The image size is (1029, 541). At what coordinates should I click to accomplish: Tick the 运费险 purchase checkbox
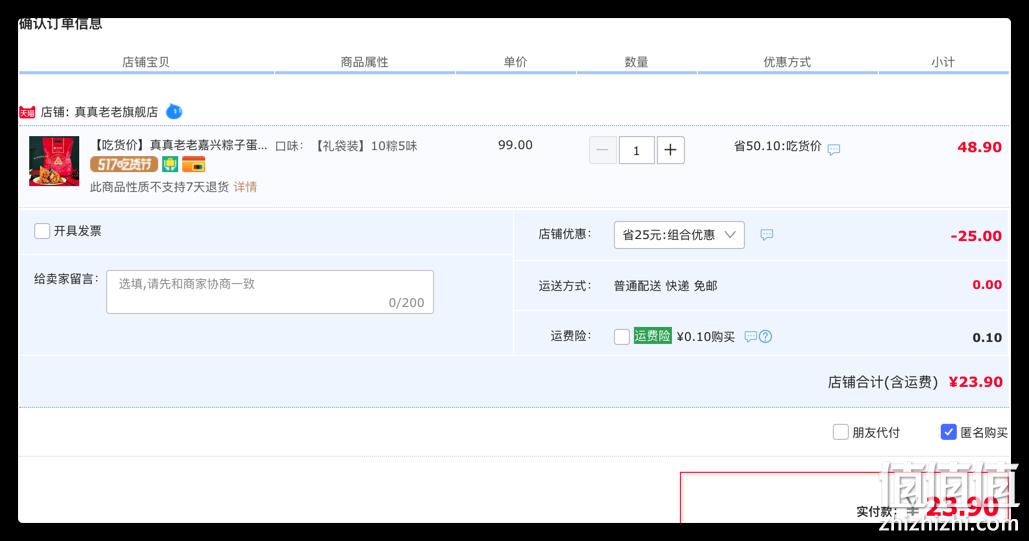[x=621, y=337]
